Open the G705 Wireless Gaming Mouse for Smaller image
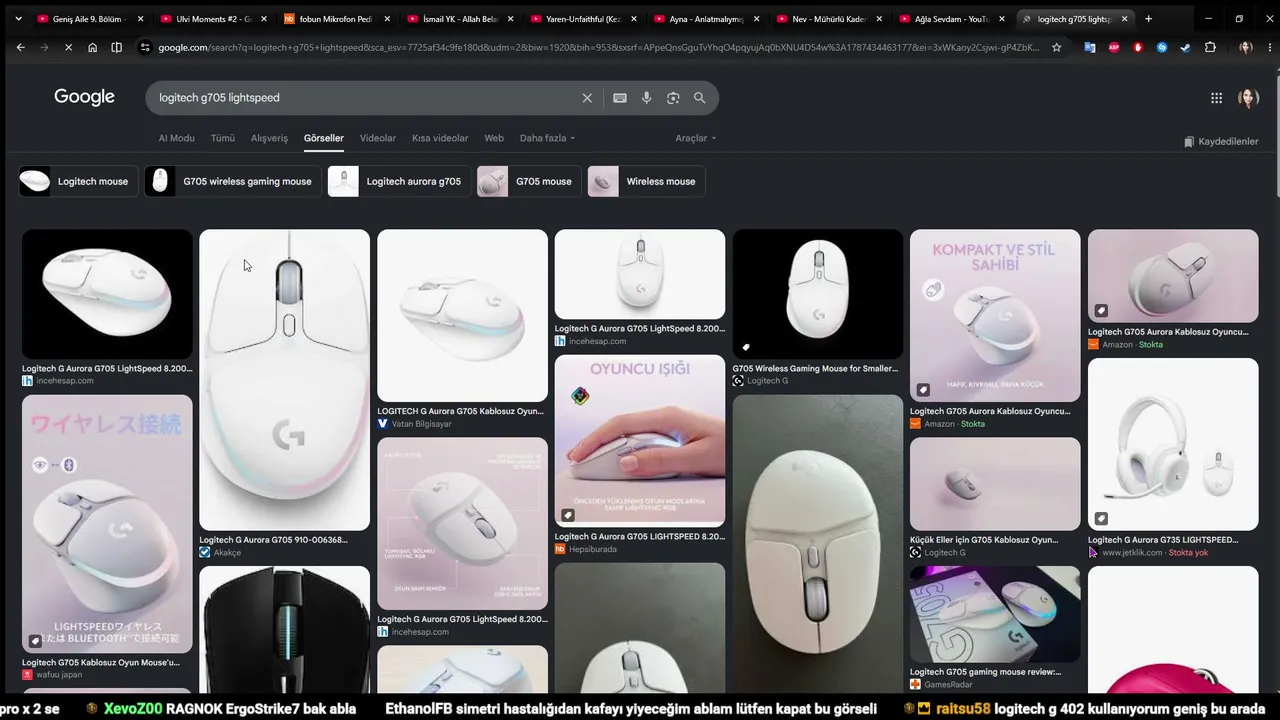Image resolution: width=1280 pixels, height=720 pixels. 817,294
